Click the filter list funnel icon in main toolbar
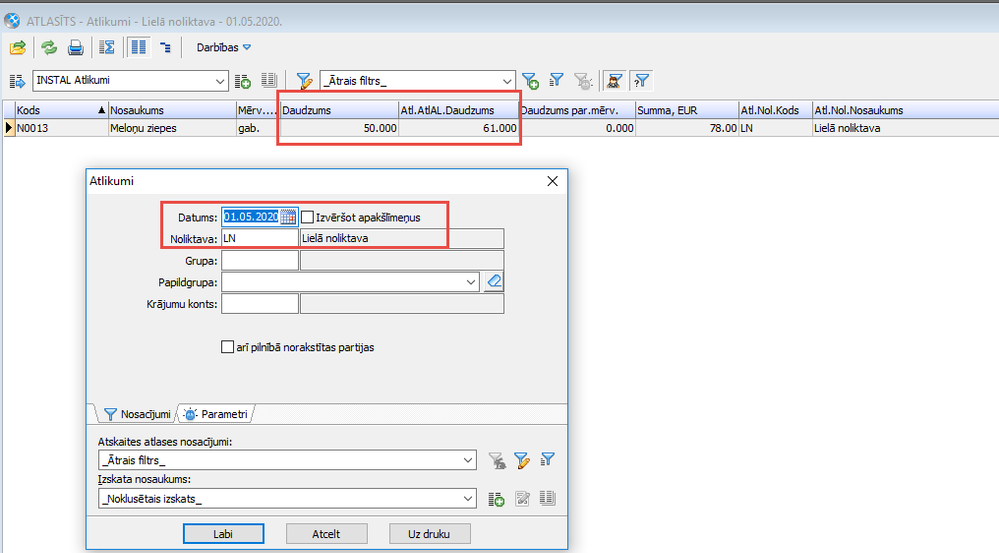This screenshot has width=999, height=553. (557, 80)
